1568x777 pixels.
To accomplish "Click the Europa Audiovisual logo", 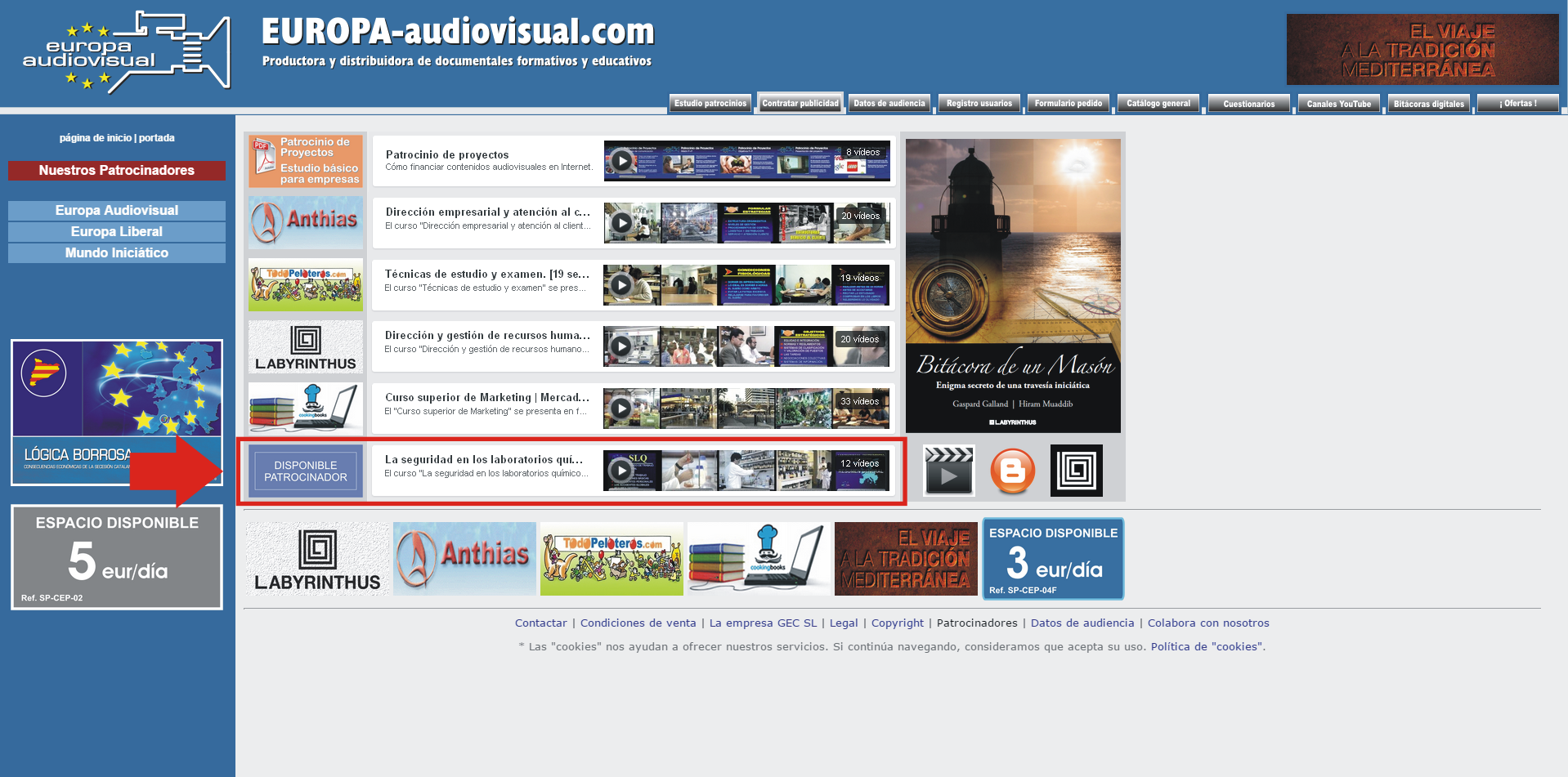I will 127,51.
